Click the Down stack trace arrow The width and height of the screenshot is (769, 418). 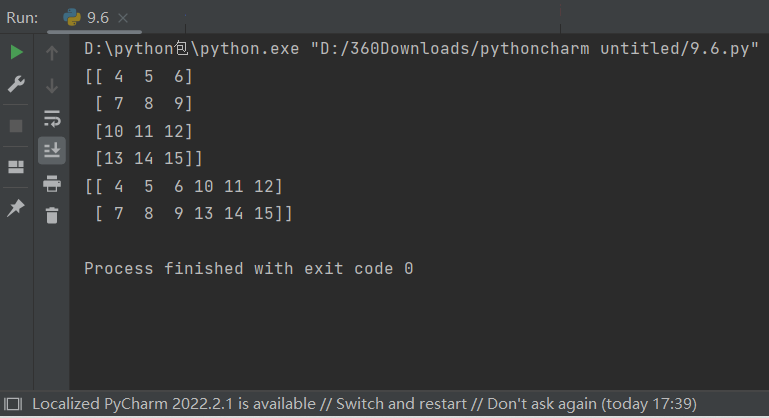(x=52, y=86)
